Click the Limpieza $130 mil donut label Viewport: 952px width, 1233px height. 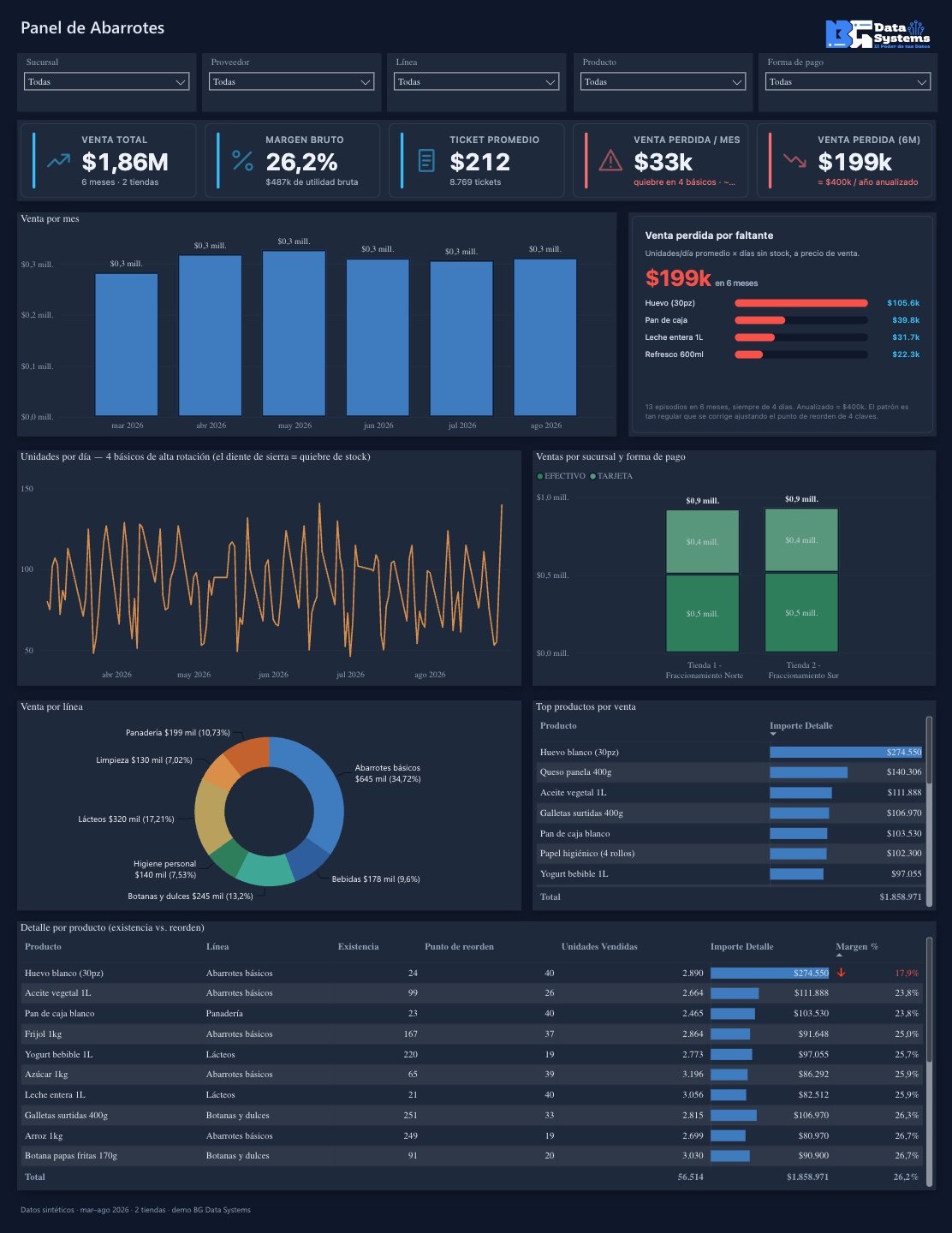tap(144, 760)
